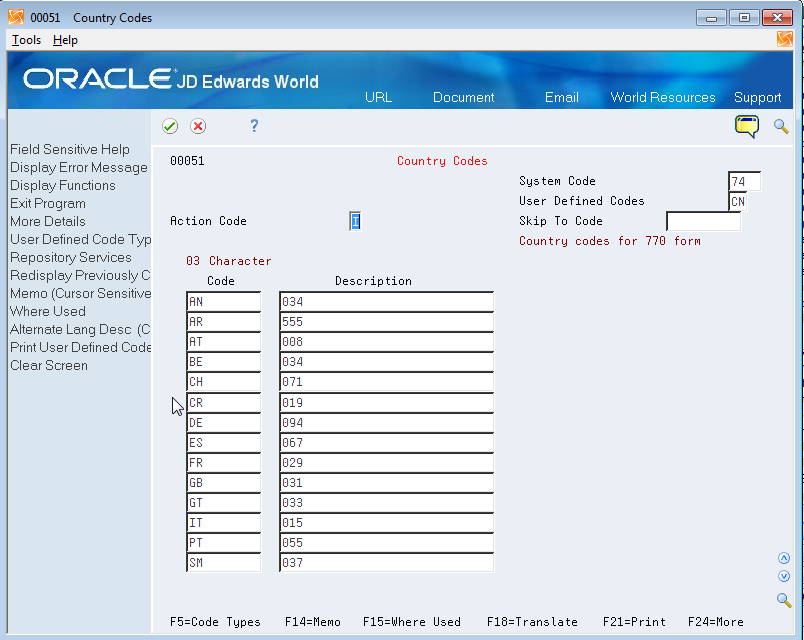The image size is (804, 640).
Task: Click F21=Print function key
Action: pos(634,622)
